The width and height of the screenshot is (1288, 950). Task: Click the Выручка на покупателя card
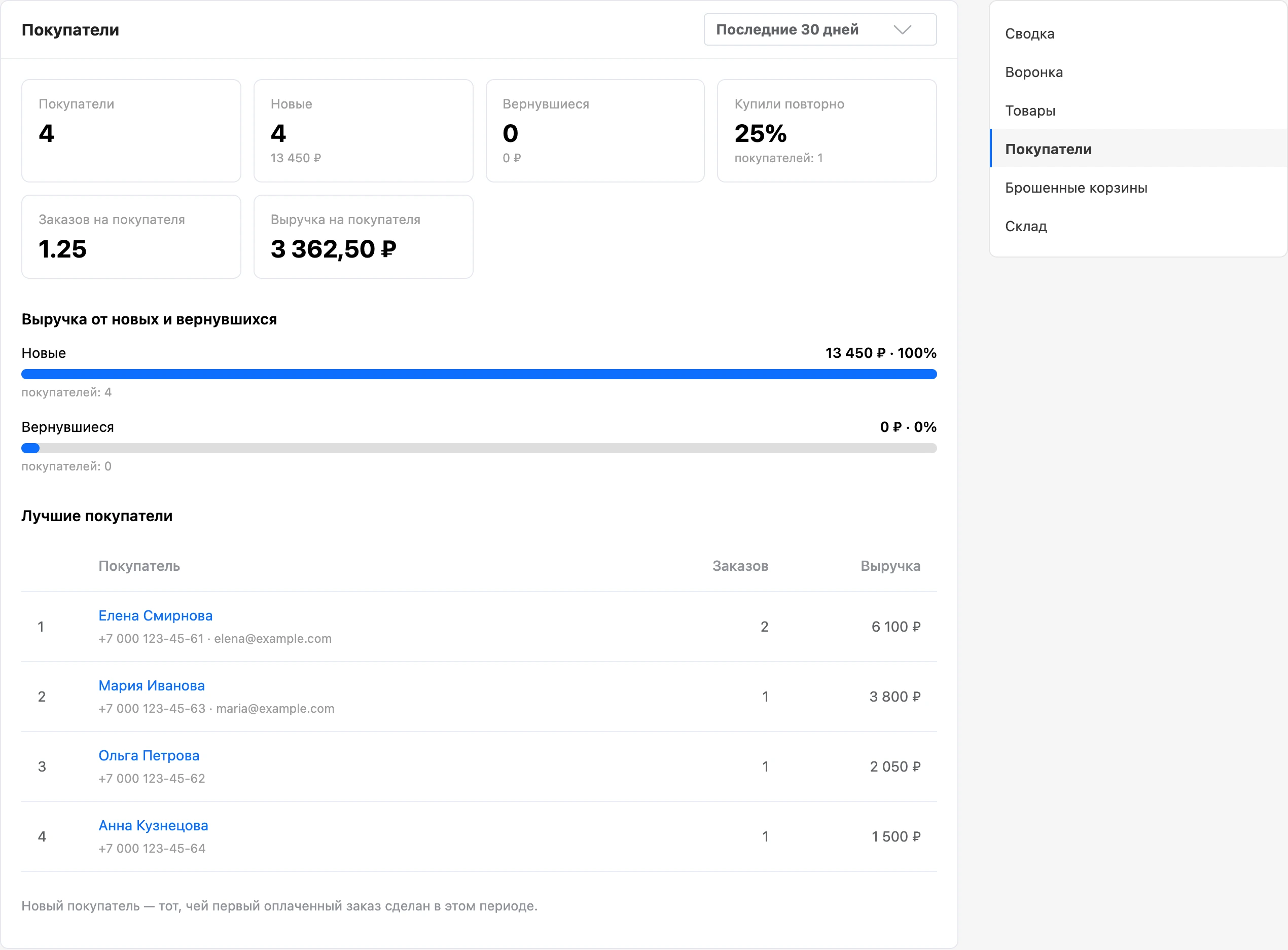pyautogui.click(x=363, y=236)
